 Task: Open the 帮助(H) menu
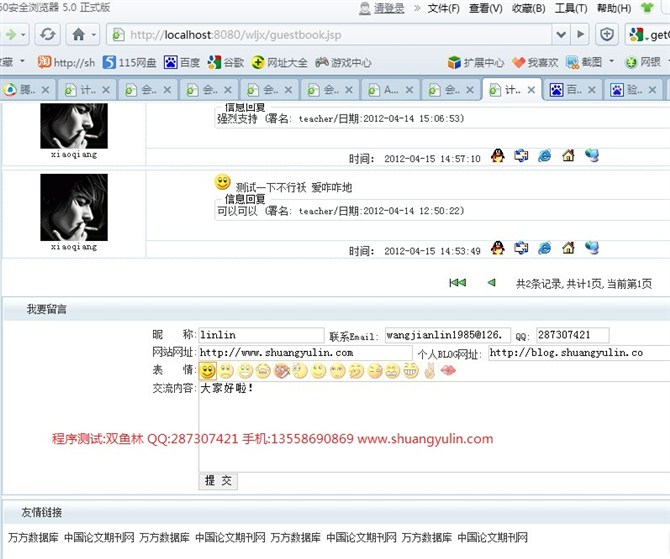[x=614, y=8]
